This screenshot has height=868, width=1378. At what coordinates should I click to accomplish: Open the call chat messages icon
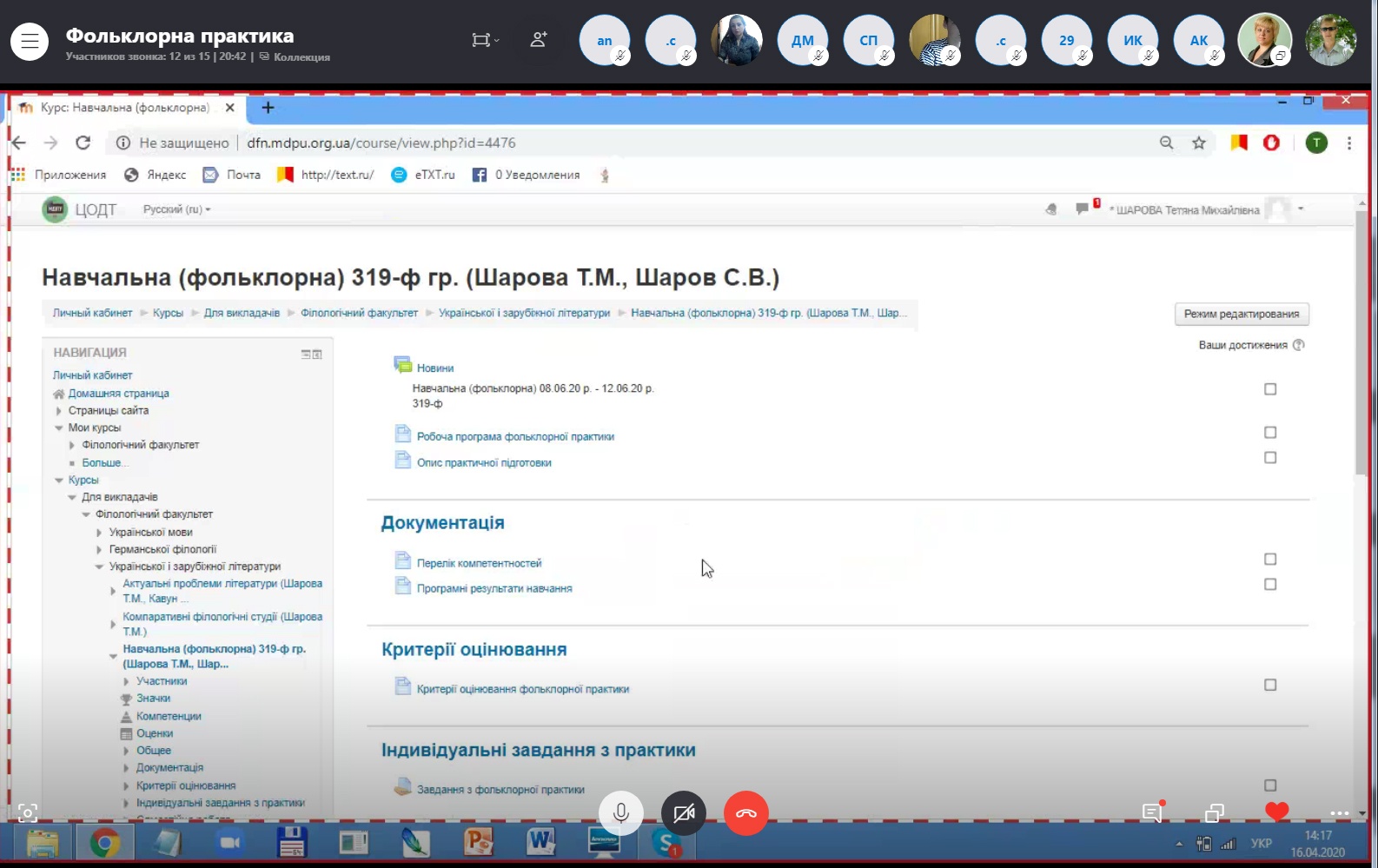(x=1152, y=812)
